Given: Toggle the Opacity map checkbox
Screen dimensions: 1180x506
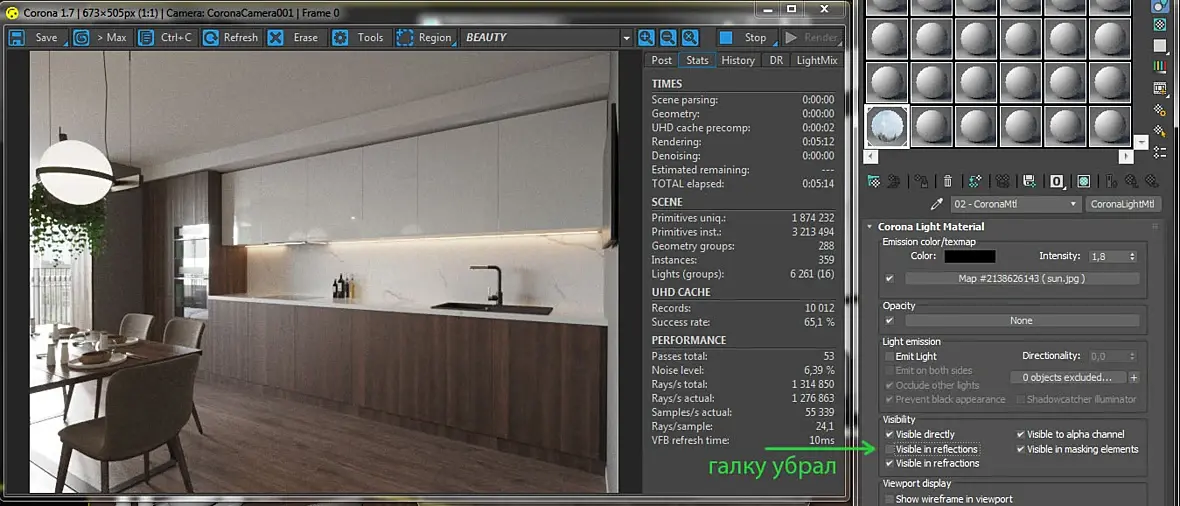Looking at the screenshot, I should [x=890, y=320].
